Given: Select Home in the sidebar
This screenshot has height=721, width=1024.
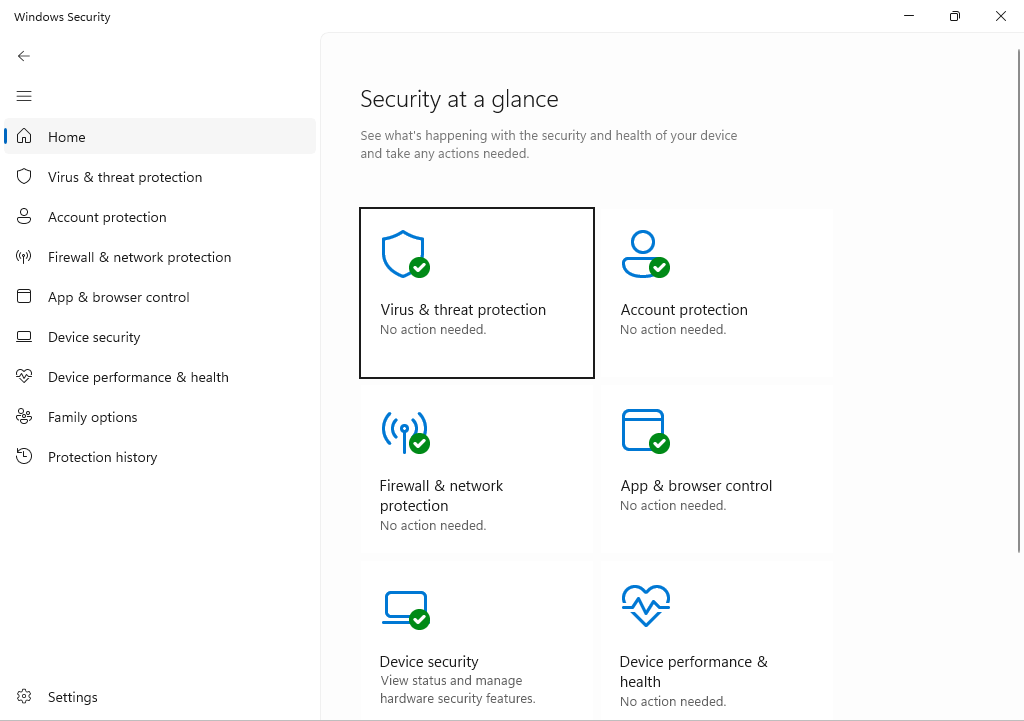Looking at the screenshot, I should coord(67,137).
